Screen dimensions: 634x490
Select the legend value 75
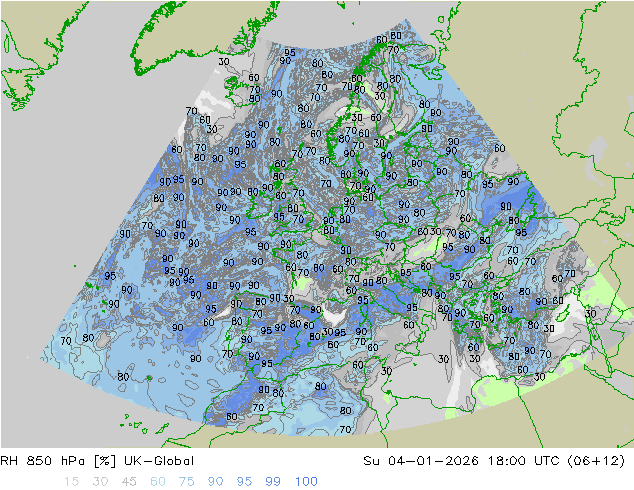[186, 481]
